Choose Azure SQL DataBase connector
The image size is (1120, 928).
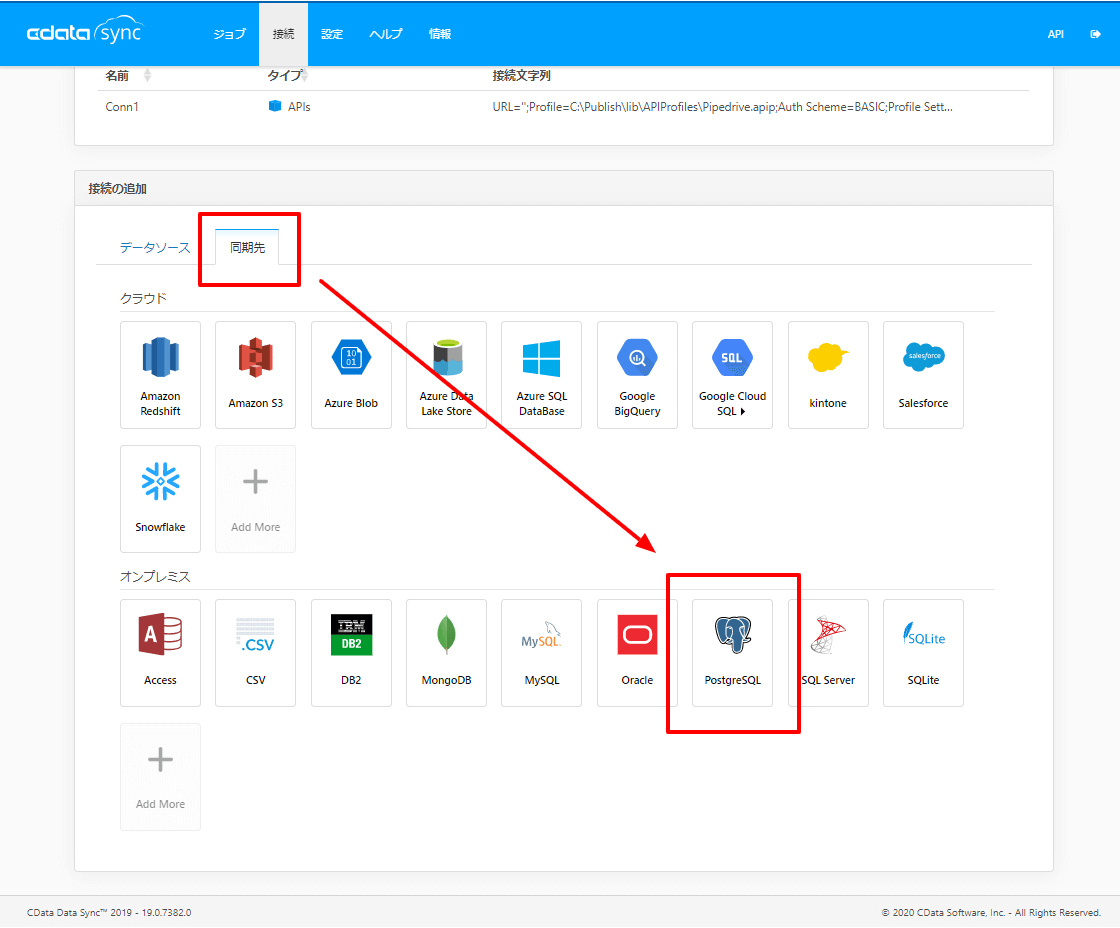[541, 375]
